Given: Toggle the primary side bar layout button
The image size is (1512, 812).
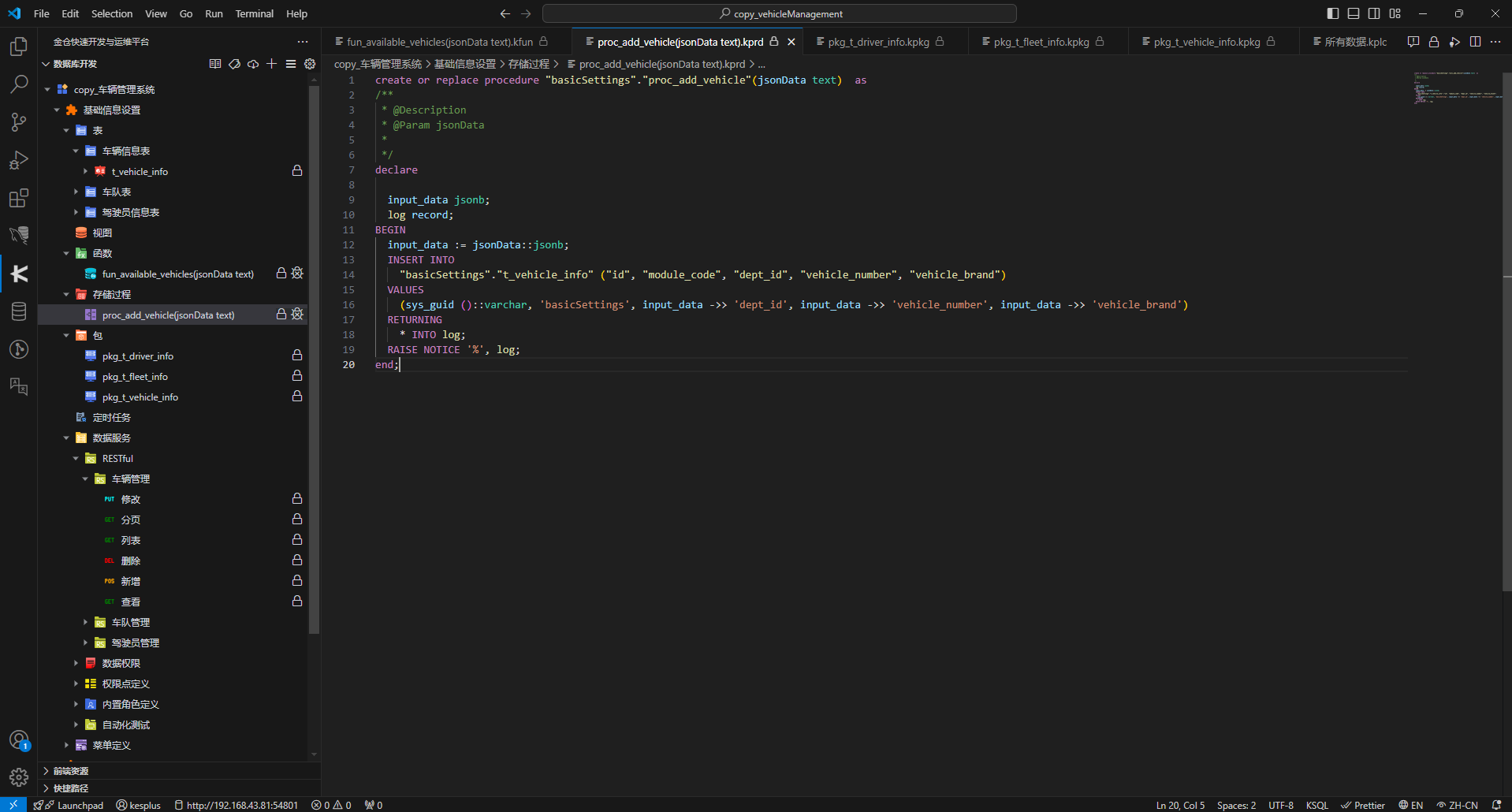Looking at the screenshot, I should coord(1332,13).
